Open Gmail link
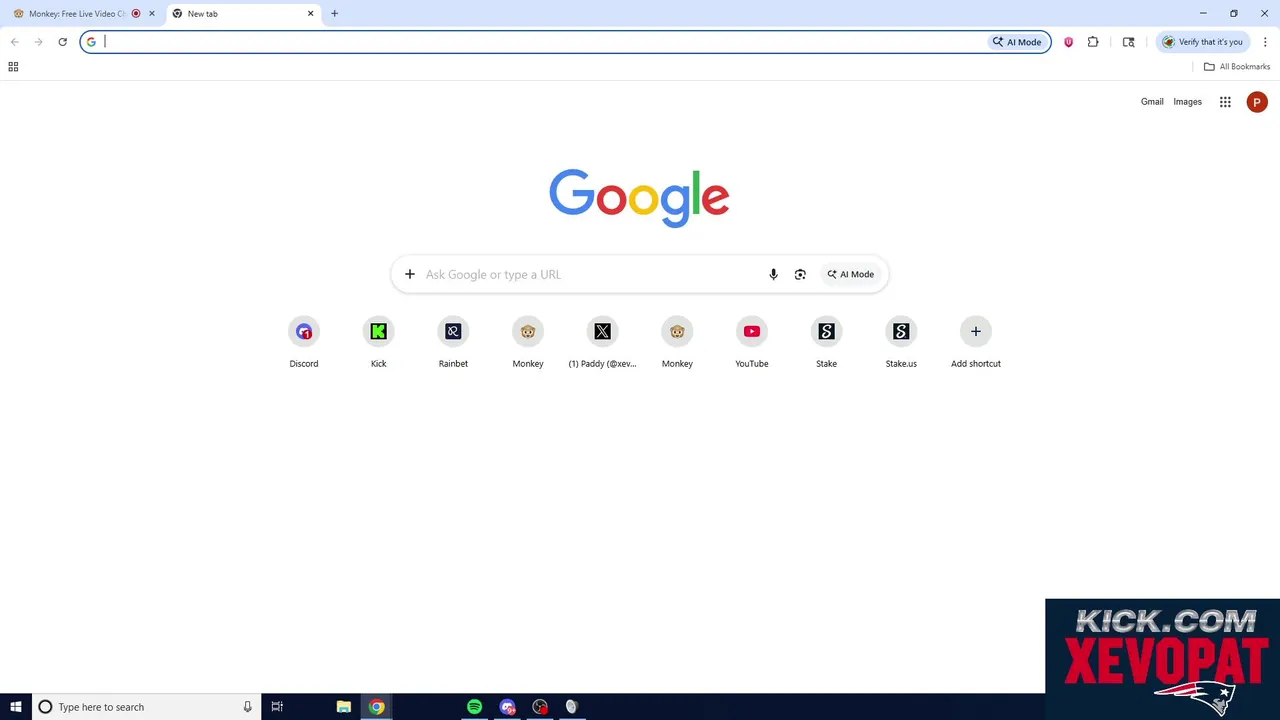 1152,102
